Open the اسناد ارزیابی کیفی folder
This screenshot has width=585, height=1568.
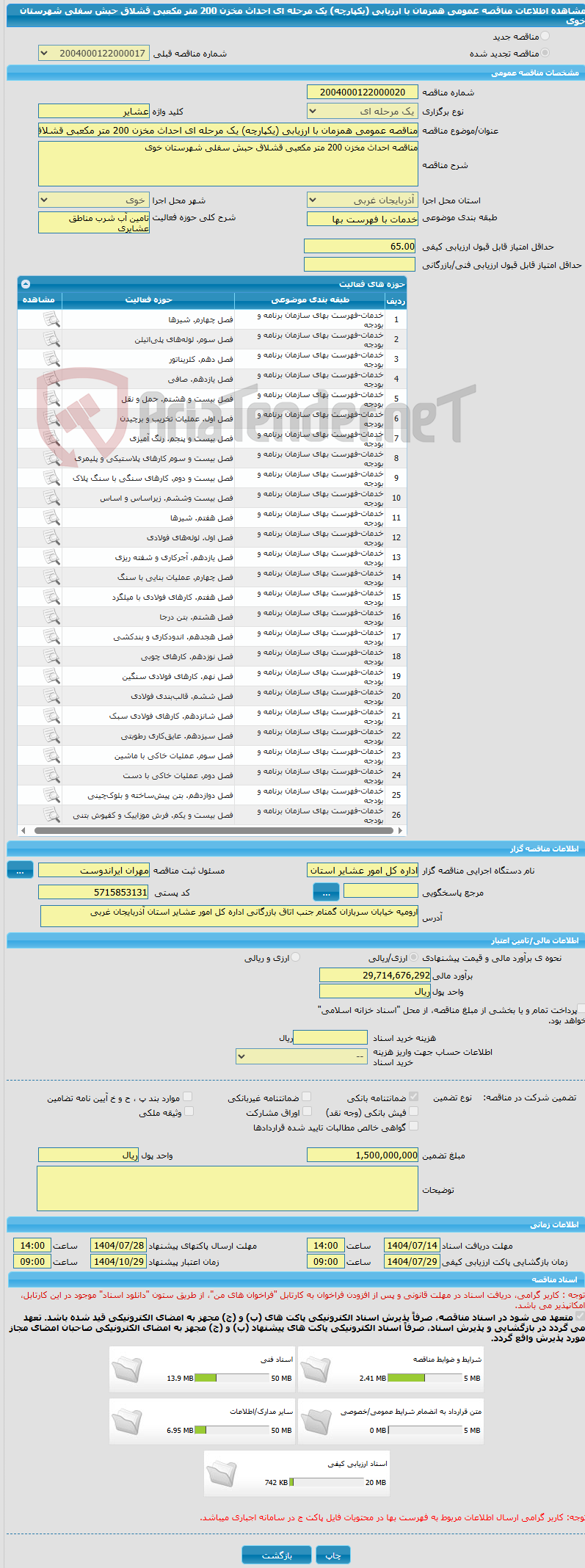point(222,1473)
